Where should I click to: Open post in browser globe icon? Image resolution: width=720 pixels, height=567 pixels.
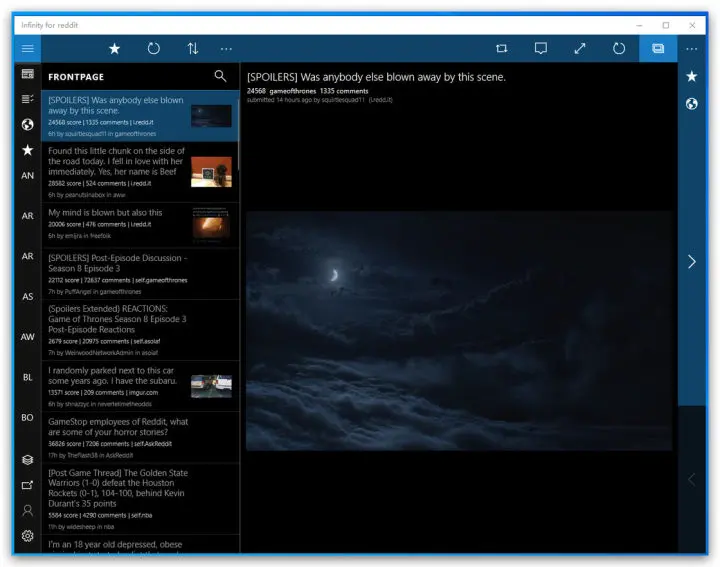coord(692,104)
